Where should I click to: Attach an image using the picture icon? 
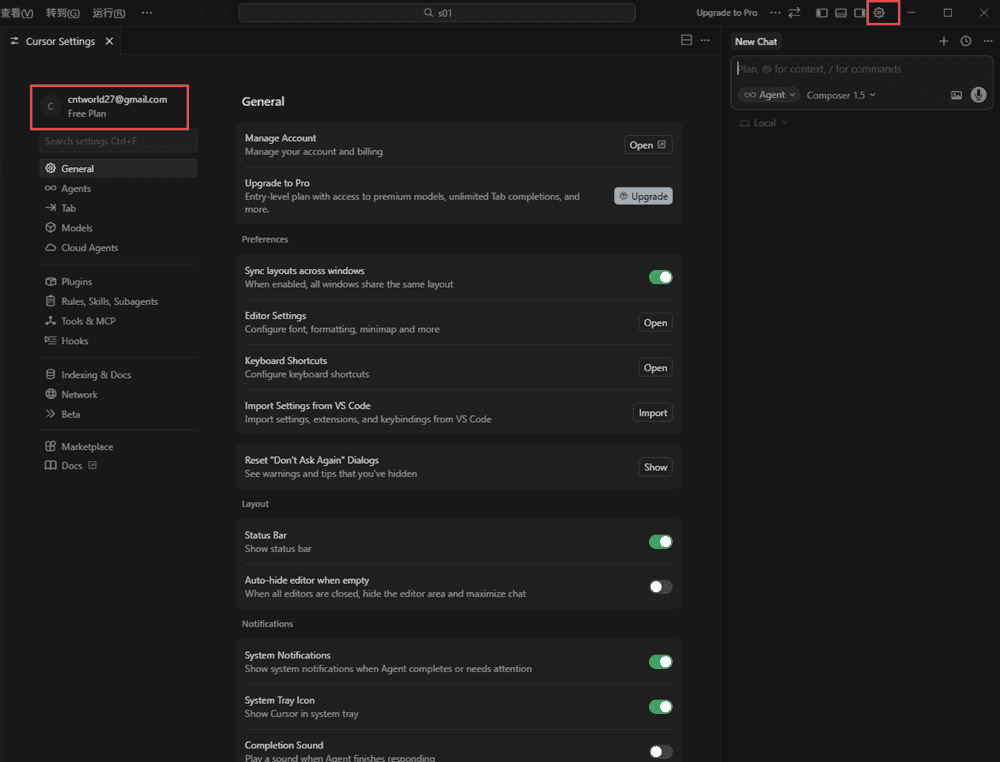(x=956, y=95)
